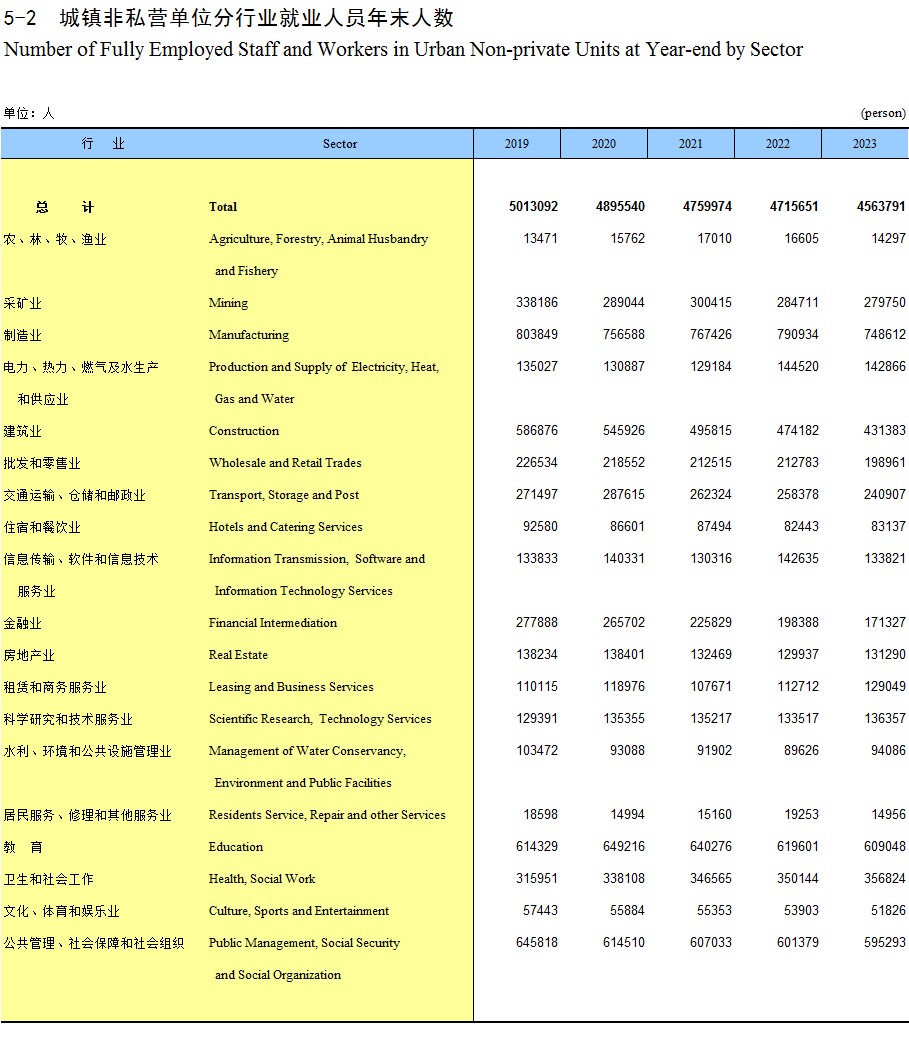
Task: Select the Manufacturing row label
Action: 248,334
